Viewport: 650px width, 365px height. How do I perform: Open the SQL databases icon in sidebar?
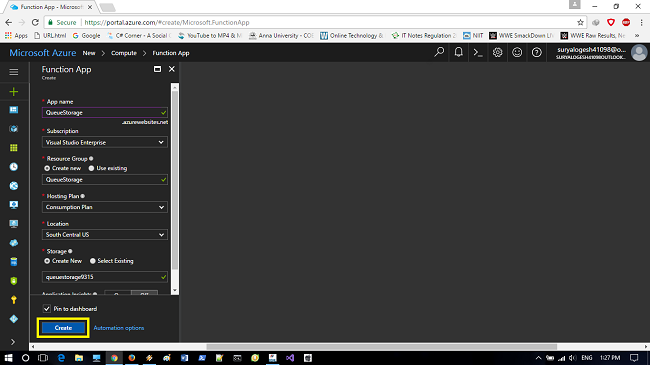click(14, 262)
